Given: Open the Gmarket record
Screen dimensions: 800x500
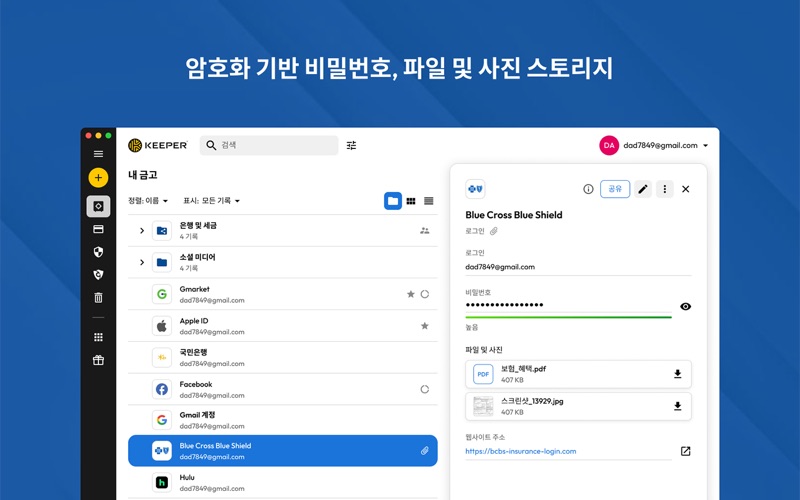Looking at the screenshot, I should pyautogui.click(x=283, y=294).
